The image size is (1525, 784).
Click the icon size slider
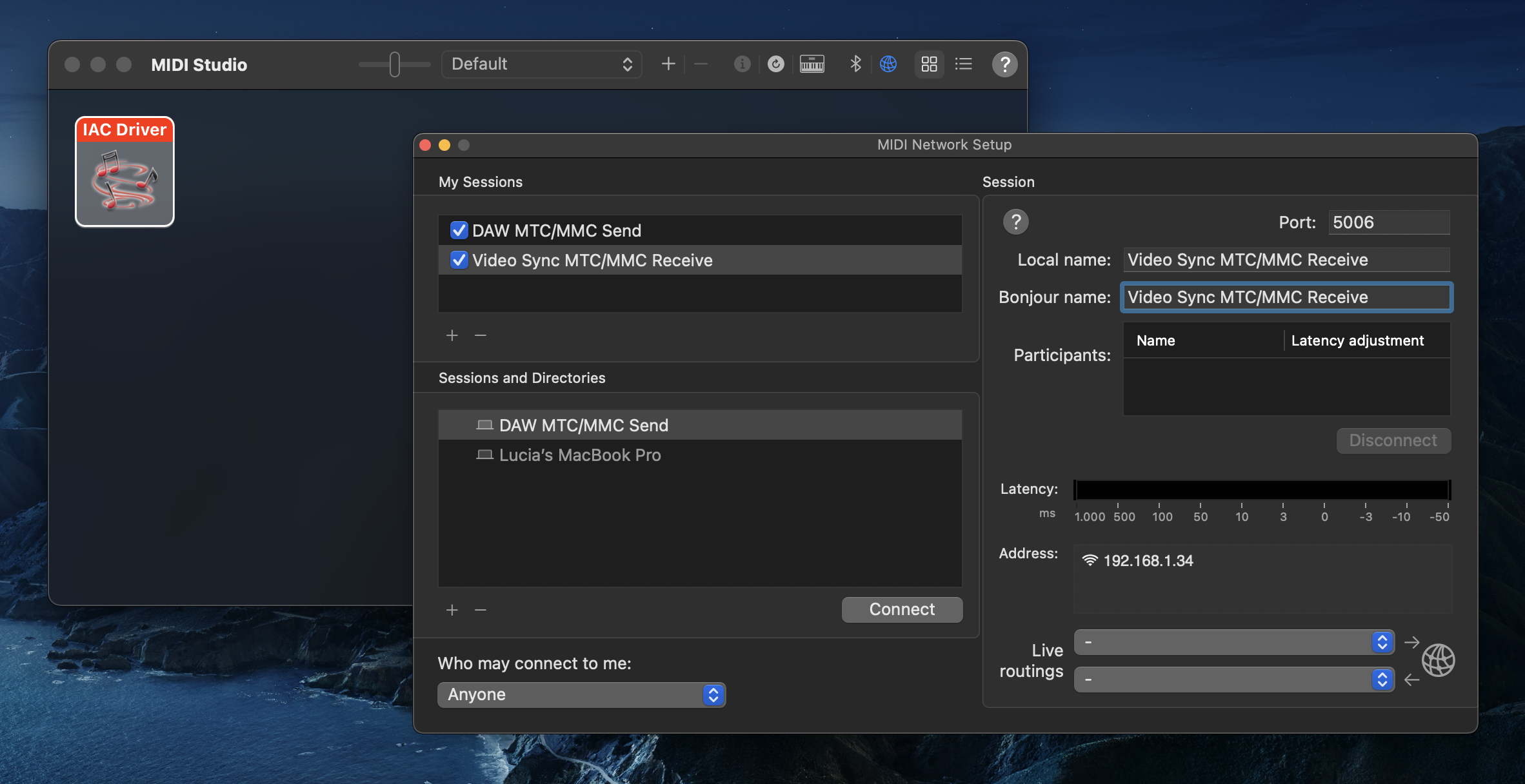394,64
